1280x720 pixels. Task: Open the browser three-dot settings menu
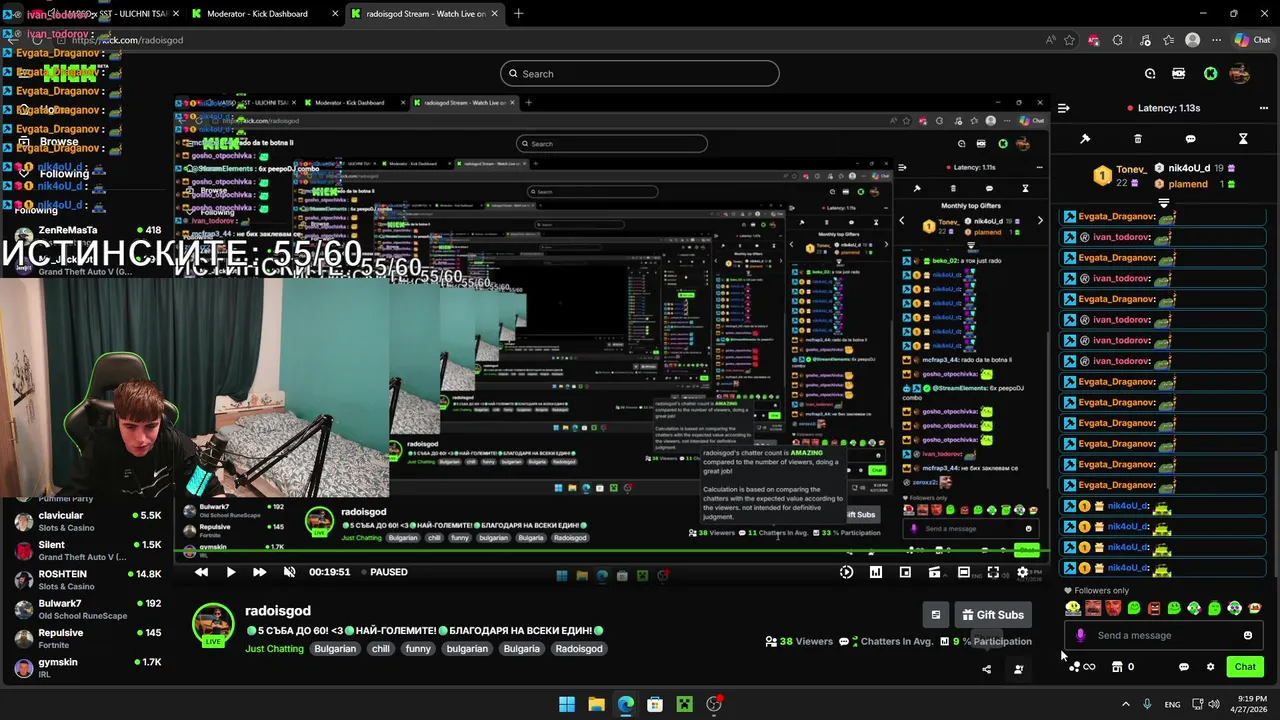[1216, 40]
